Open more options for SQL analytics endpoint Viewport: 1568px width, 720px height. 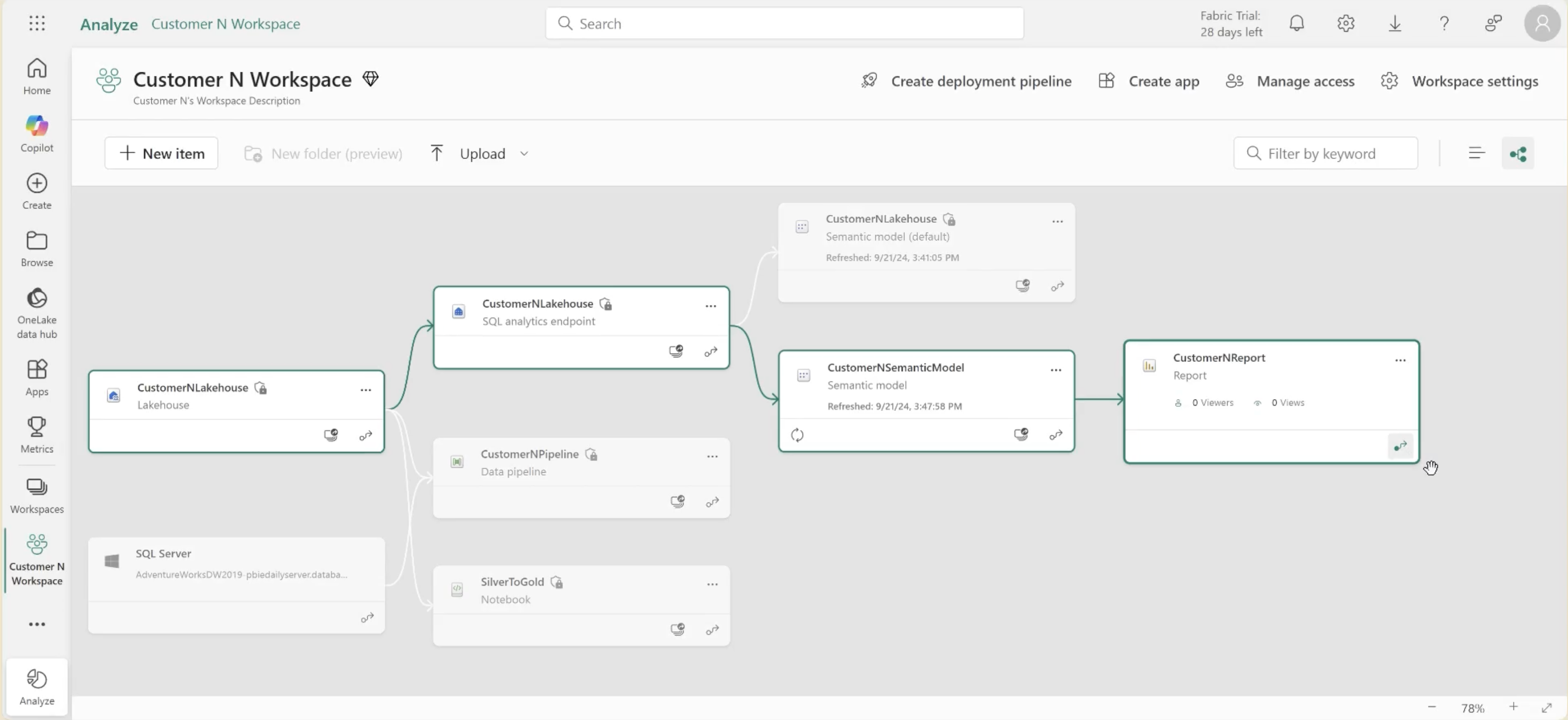tap(710, 305)
